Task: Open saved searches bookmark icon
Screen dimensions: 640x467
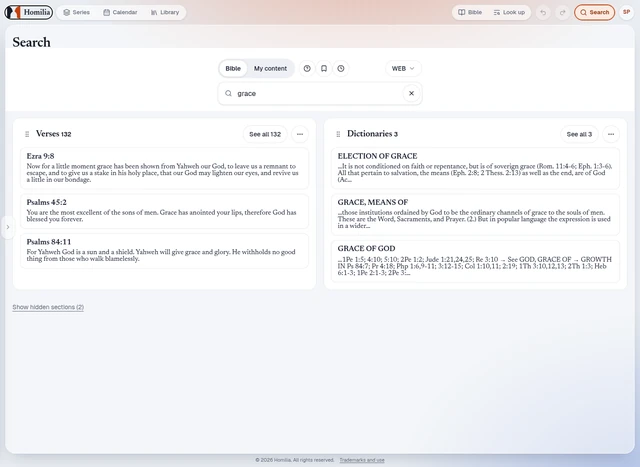Action: tap(324, 69)
